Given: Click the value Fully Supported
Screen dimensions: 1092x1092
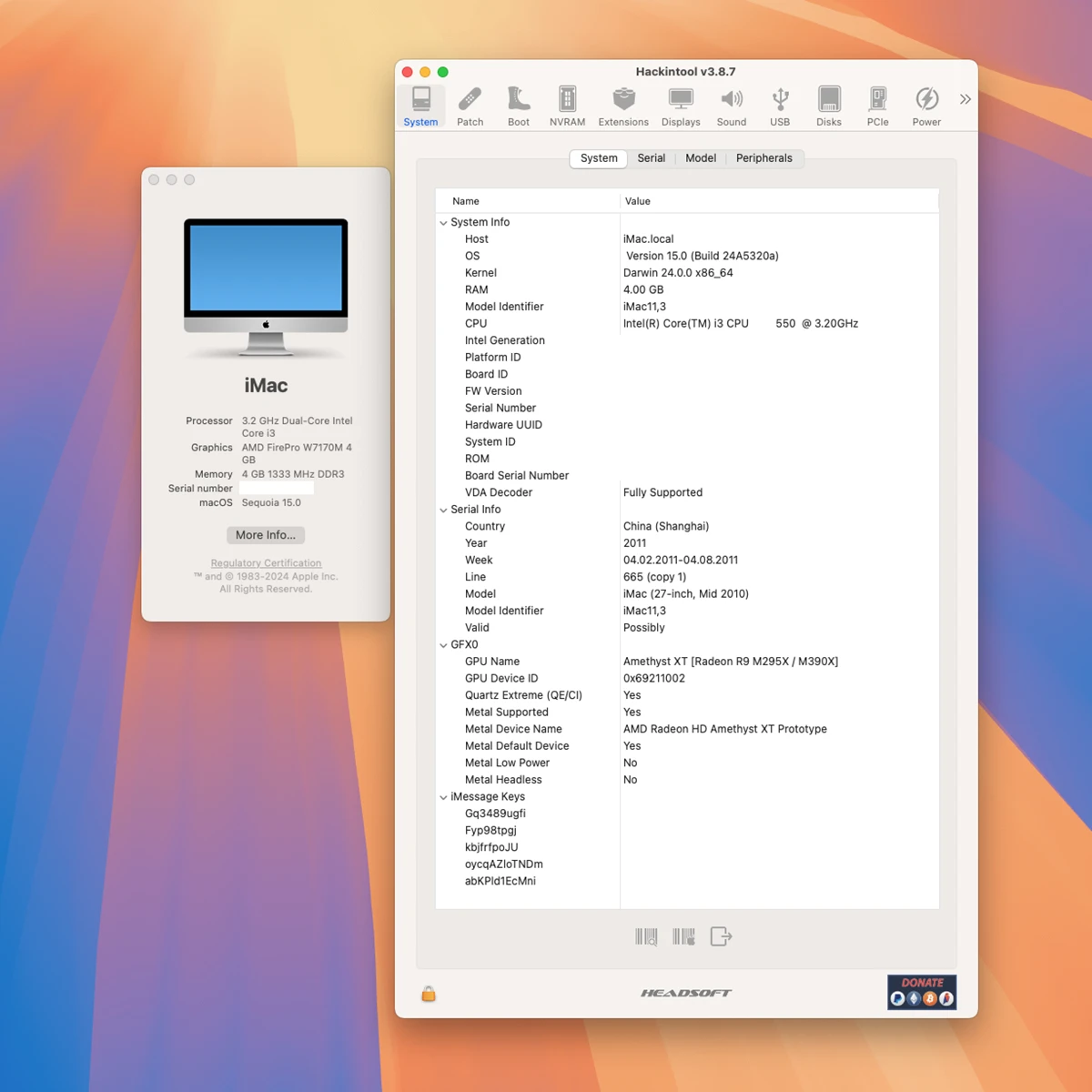Looking at the screenshot, I should 662,492.
